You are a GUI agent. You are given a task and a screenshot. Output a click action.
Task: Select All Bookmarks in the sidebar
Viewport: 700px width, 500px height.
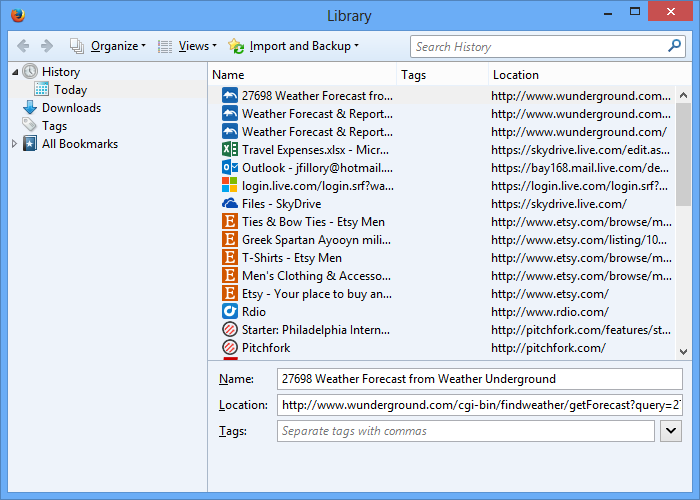(80, 144)
